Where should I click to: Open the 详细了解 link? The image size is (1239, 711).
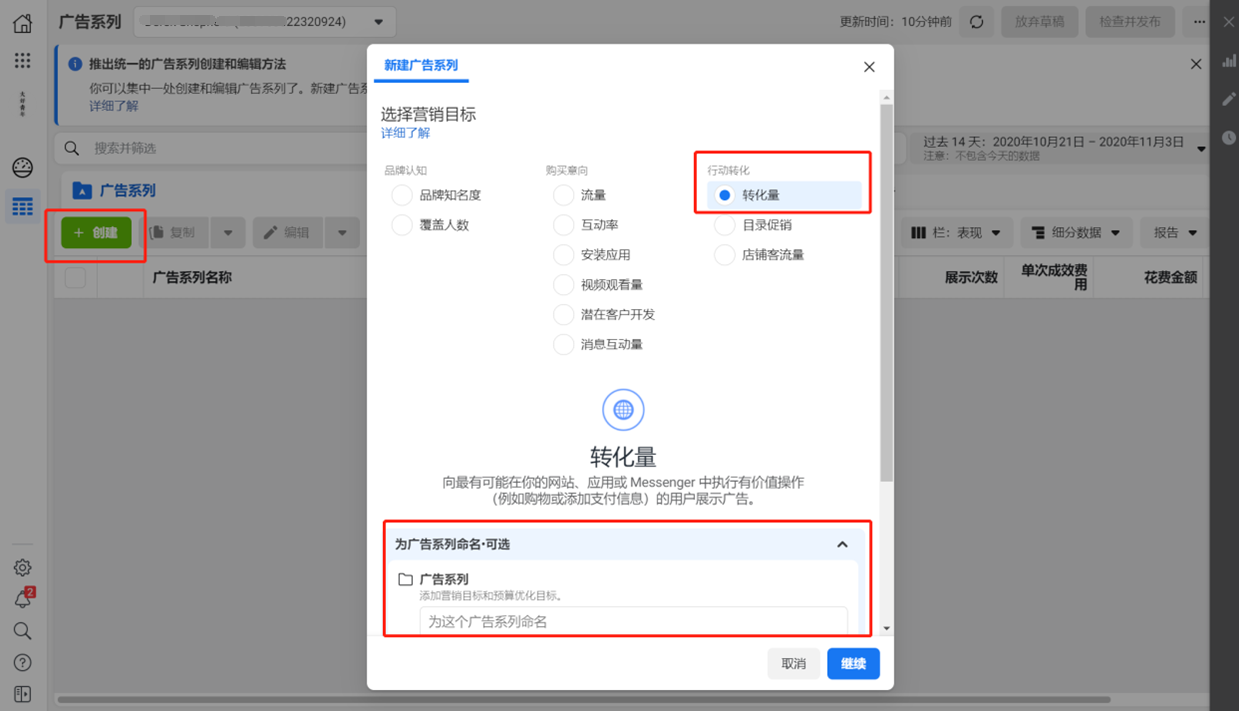pyautogui.click(x=405, y=131)
